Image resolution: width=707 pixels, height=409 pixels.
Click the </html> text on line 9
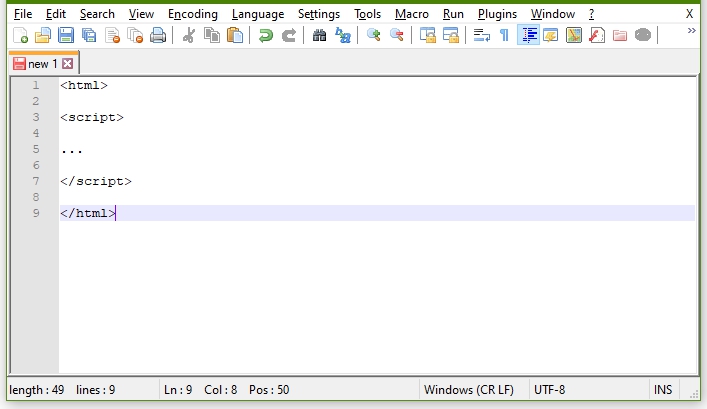(88, 213)
